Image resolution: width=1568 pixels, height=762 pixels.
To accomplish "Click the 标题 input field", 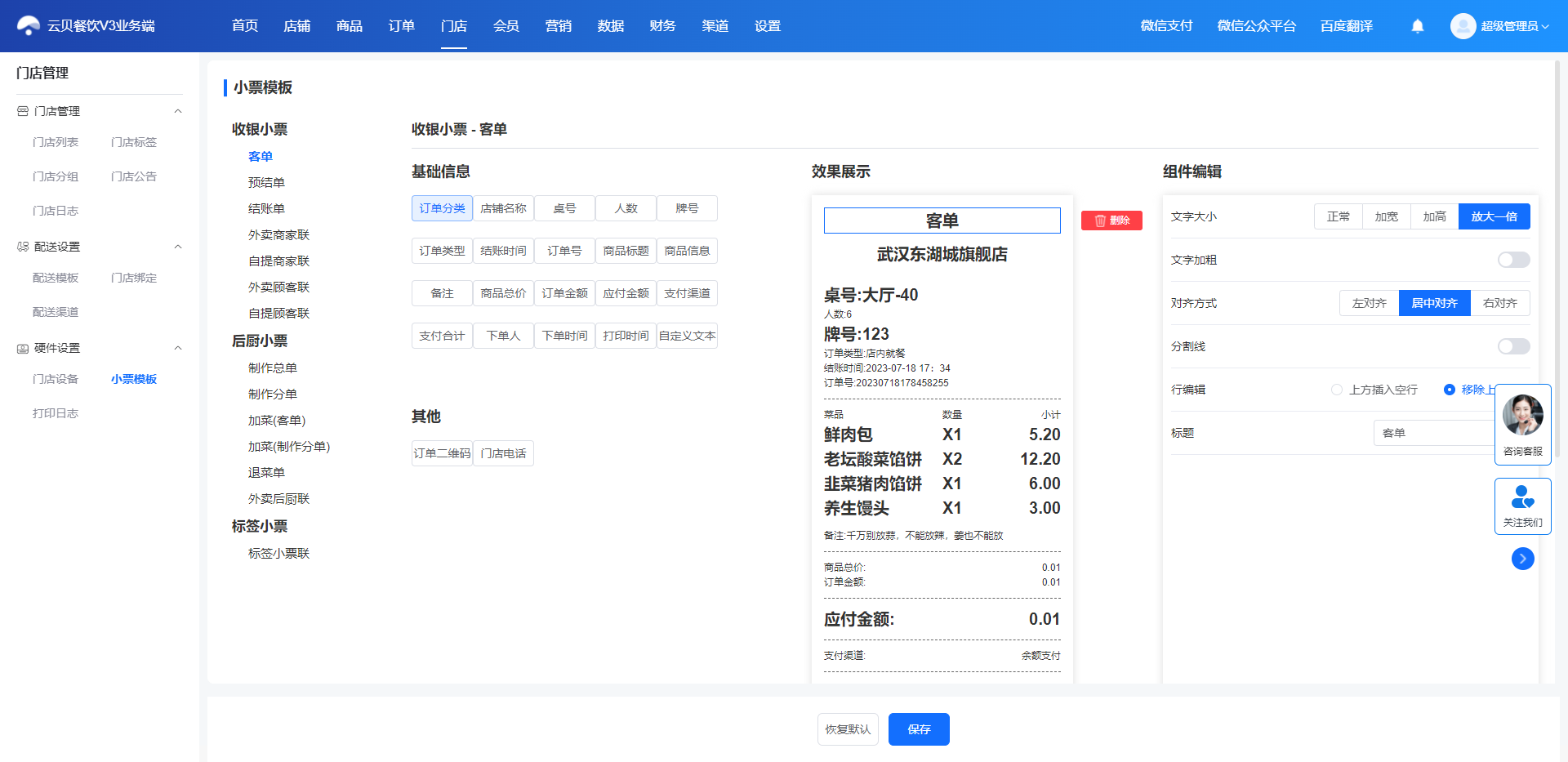I will click(1434, 433).
